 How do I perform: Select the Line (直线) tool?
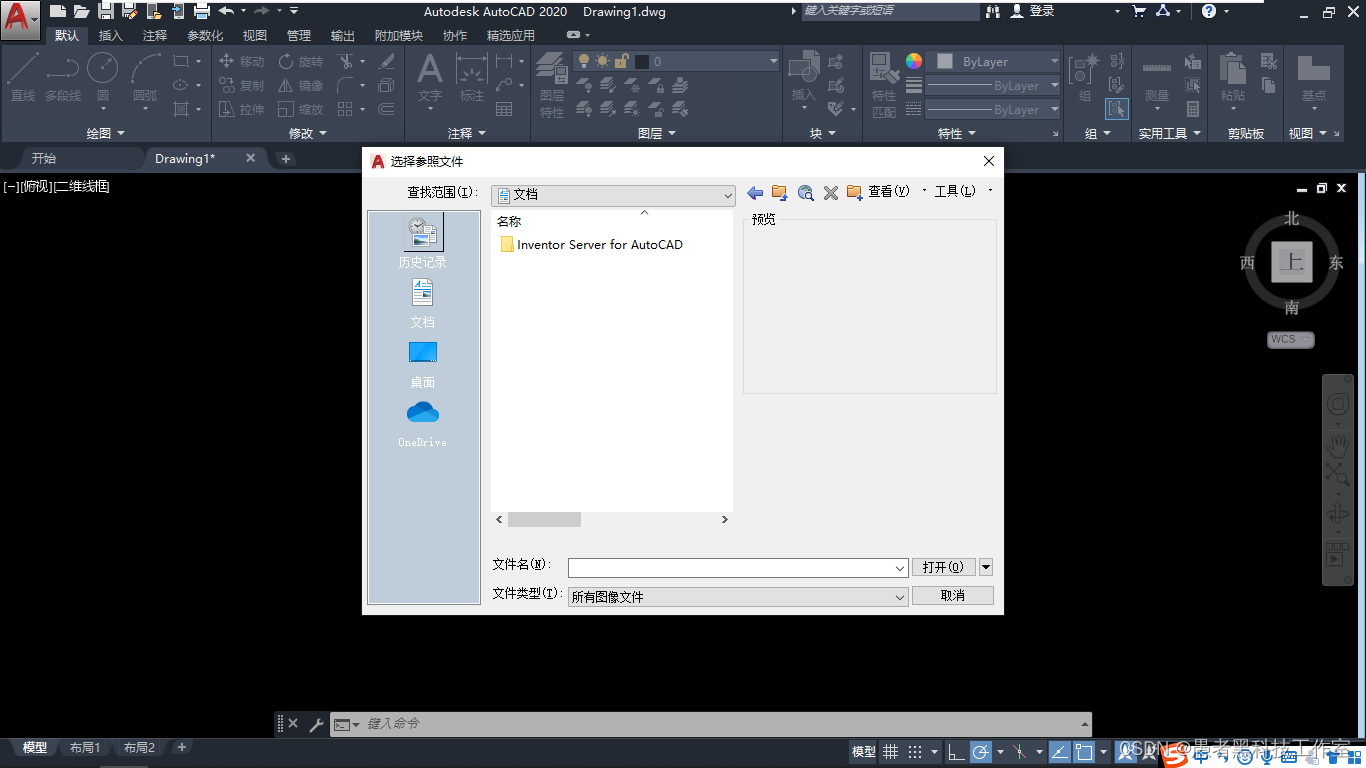coord(23,76)
